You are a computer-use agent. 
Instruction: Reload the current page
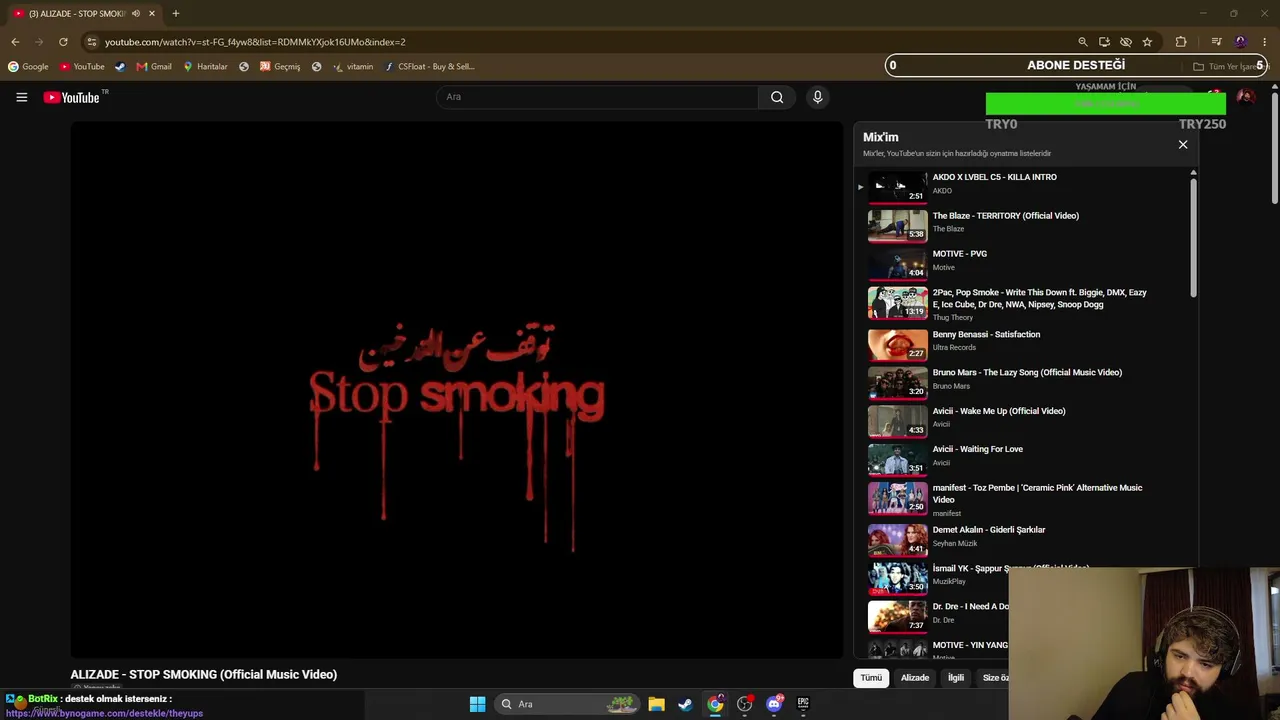coord(63,42)
